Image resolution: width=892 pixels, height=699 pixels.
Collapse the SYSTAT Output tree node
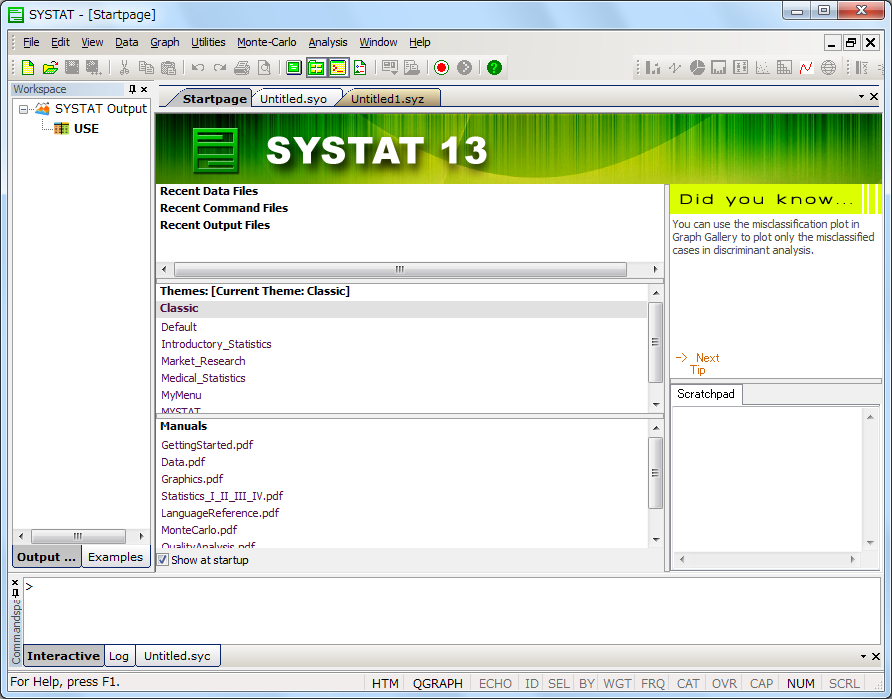[x=23, y=109]
